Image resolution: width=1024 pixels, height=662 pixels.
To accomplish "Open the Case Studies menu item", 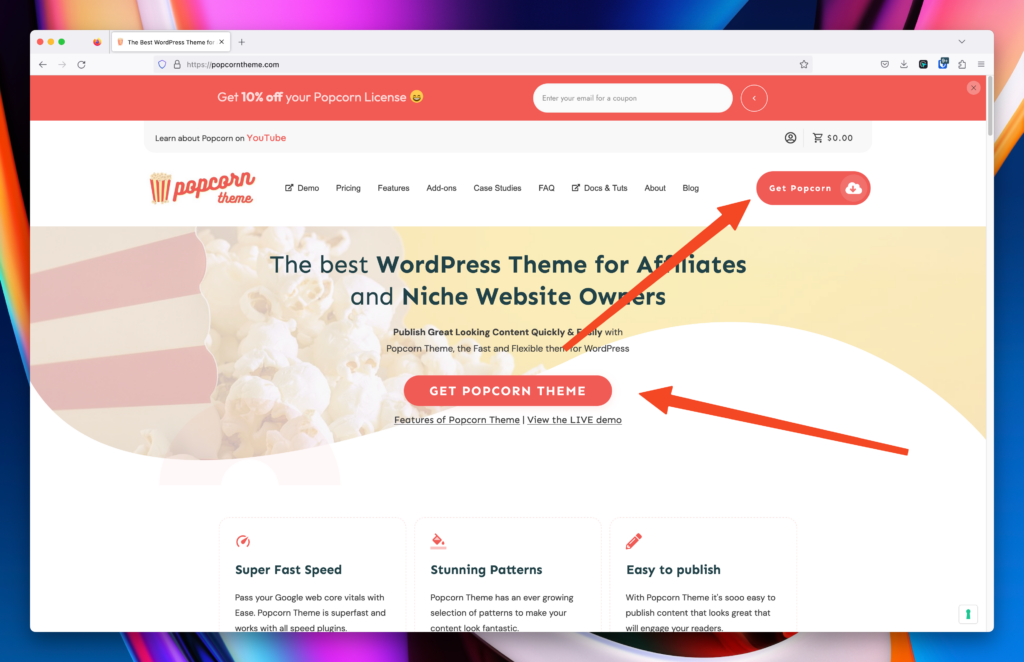I will point(497,188).
